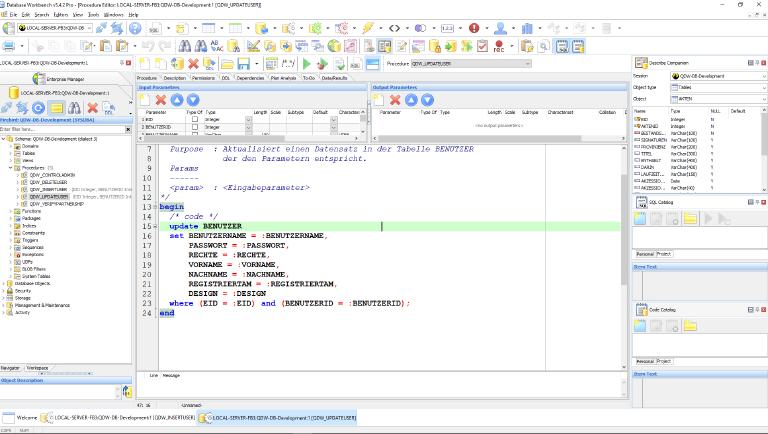Move output parameter down with blue arrow

click(x=428, y=100)
